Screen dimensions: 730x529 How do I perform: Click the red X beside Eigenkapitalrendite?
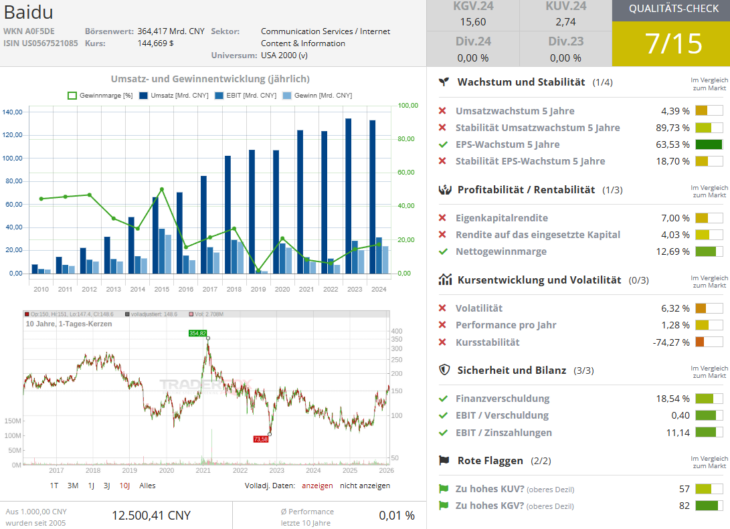443,218
